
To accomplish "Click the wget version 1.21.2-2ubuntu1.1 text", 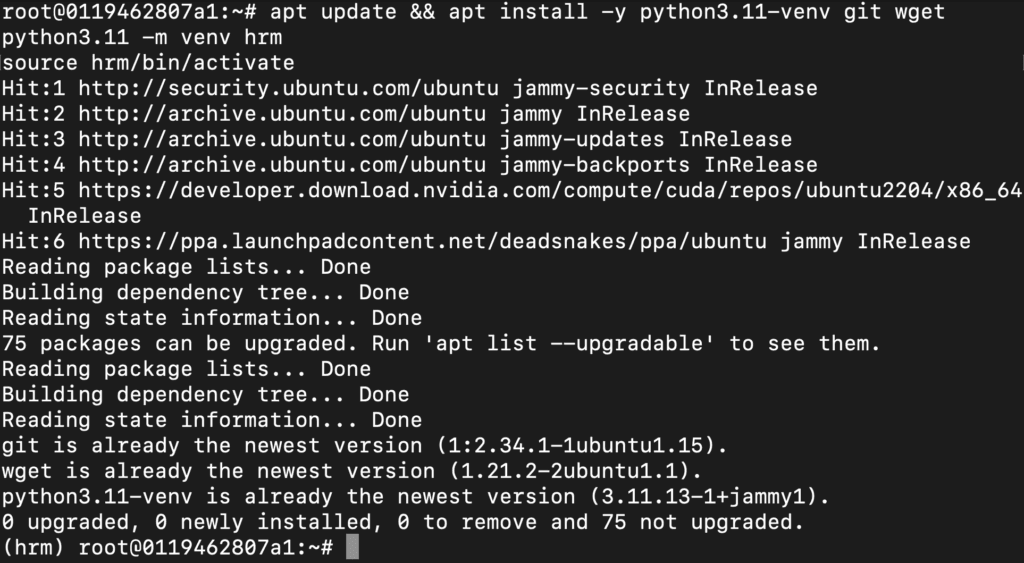I will click(569, 472).
